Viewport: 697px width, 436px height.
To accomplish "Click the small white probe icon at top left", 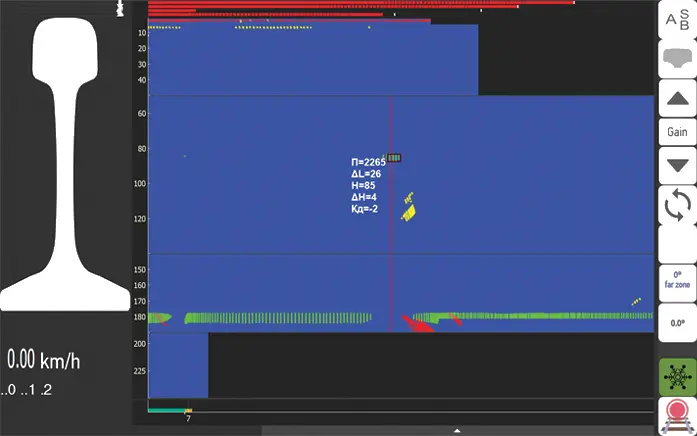I will click(x=120, y=8).
